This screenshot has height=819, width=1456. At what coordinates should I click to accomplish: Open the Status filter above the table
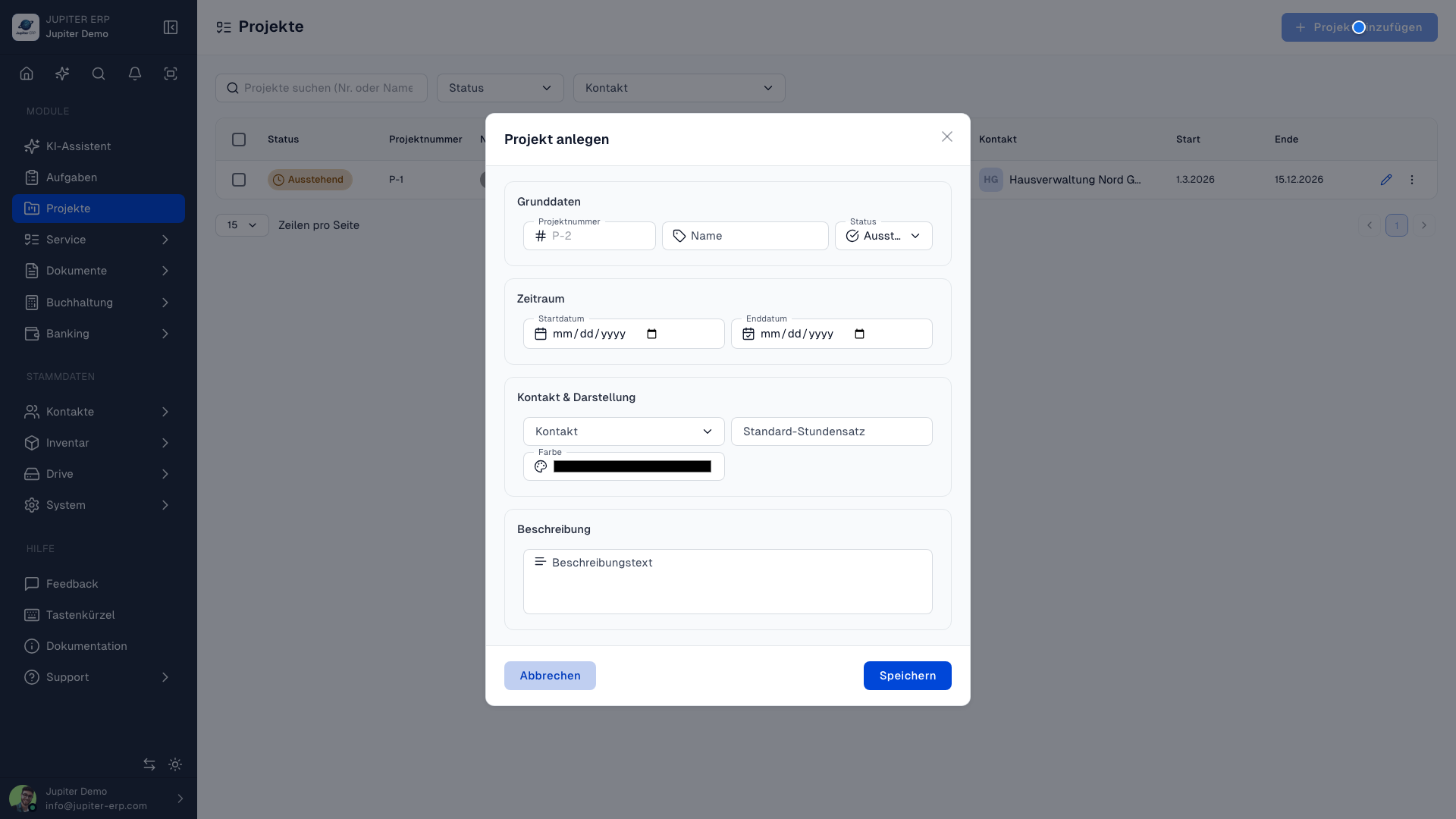500,88
